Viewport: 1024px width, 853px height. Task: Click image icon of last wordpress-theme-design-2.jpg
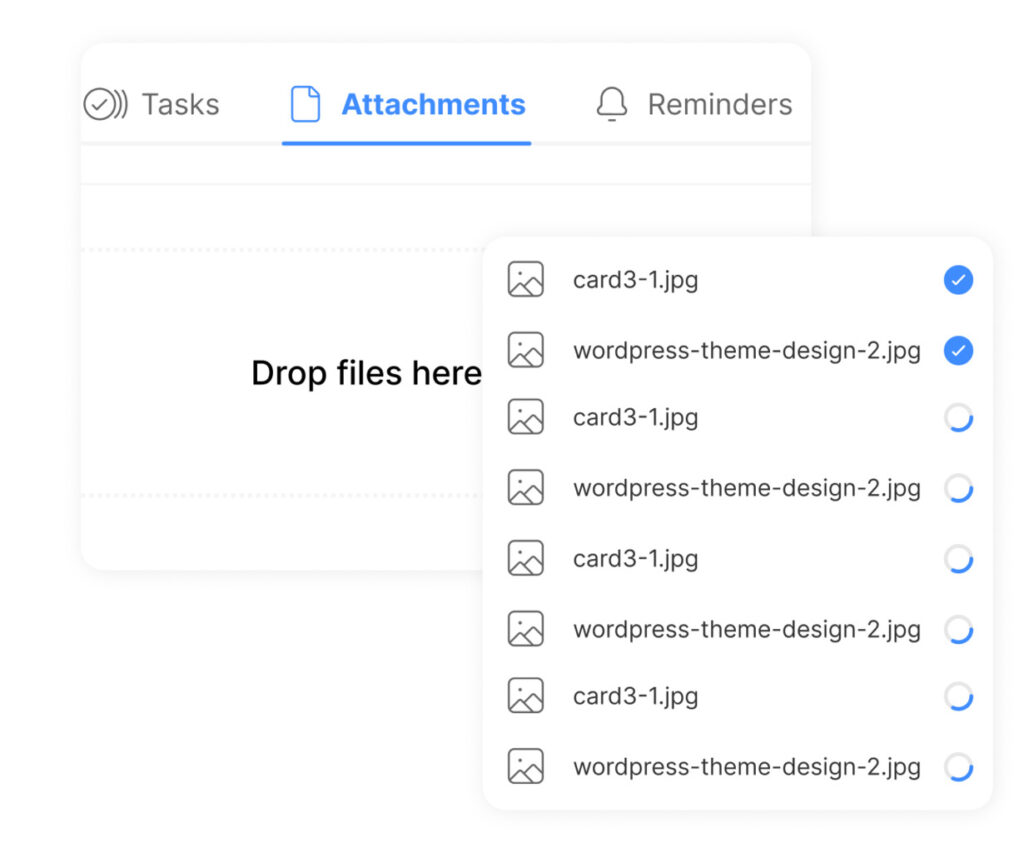tap(525, 767)
